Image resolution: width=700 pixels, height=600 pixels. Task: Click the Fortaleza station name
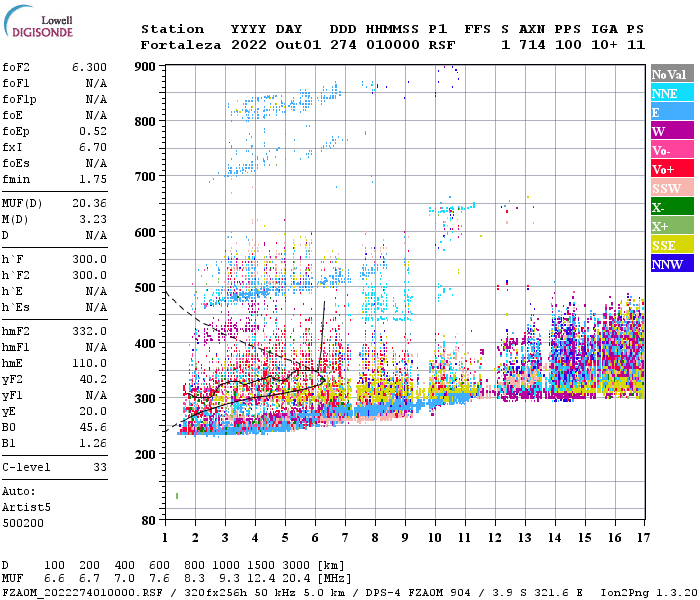(x=181, y=45)
